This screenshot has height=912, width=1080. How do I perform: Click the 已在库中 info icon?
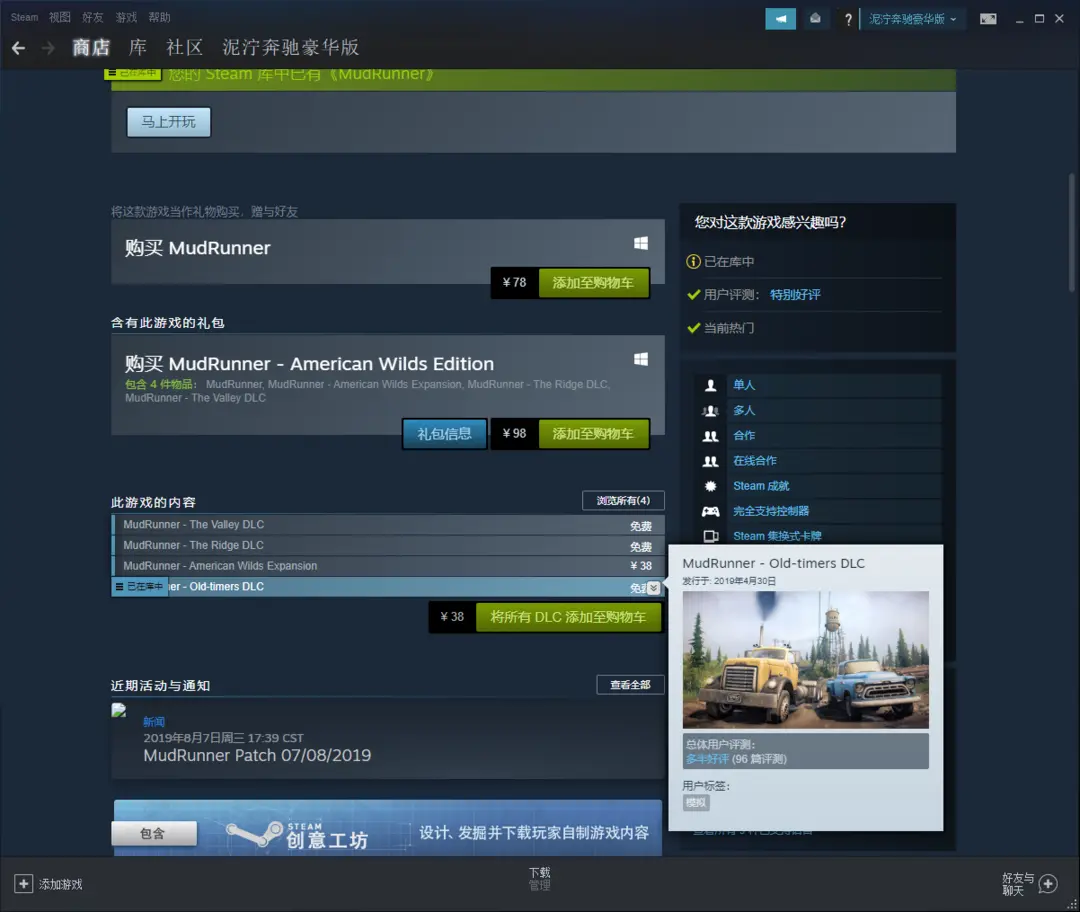pyautogui.click(x=693, y=262)
